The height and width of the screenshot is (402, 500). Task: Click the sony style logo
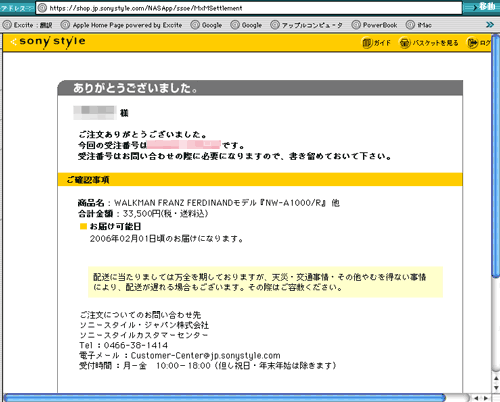(x=49, y=42)
